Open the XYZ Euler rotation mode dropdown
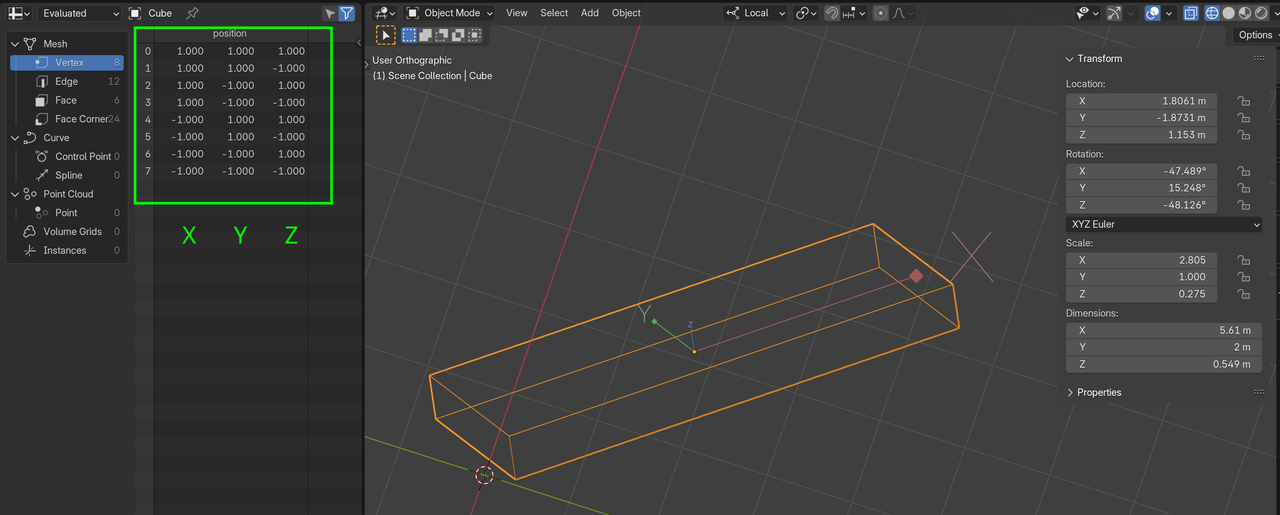The width and height of the screenshot is (1280, 515). (1163, 224)
